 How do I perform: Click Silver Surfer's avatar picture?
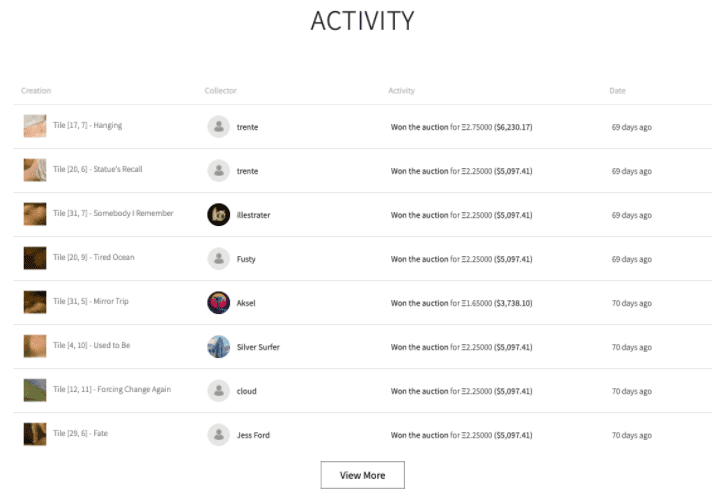[x=218, y=346]
